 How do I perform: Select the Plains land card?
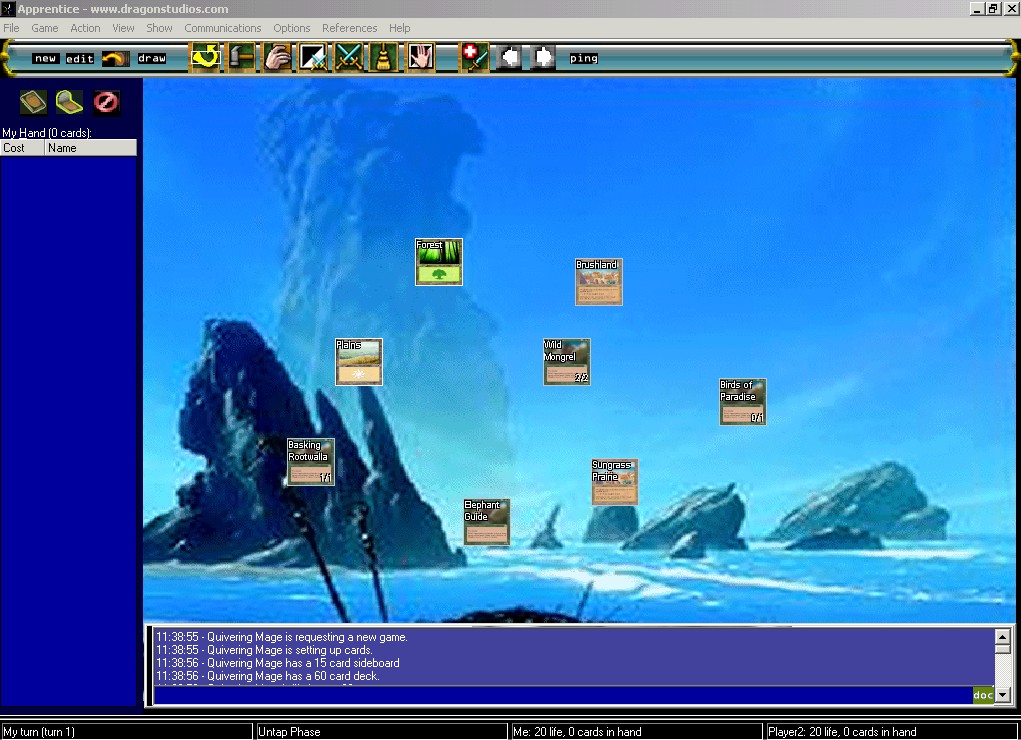point(359,362)
